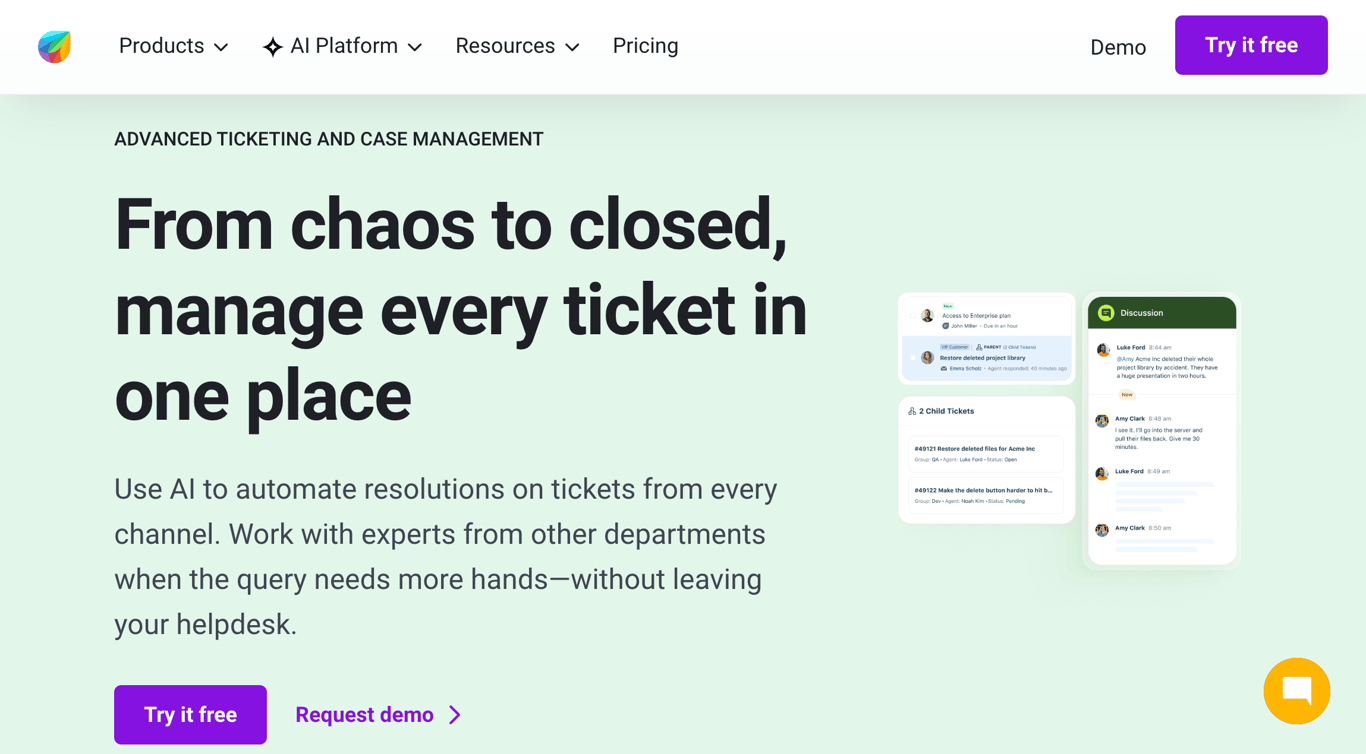Click the Advanced Ticketing and Case Management label
1366x754 pixels.
click(x=329, y=139)
